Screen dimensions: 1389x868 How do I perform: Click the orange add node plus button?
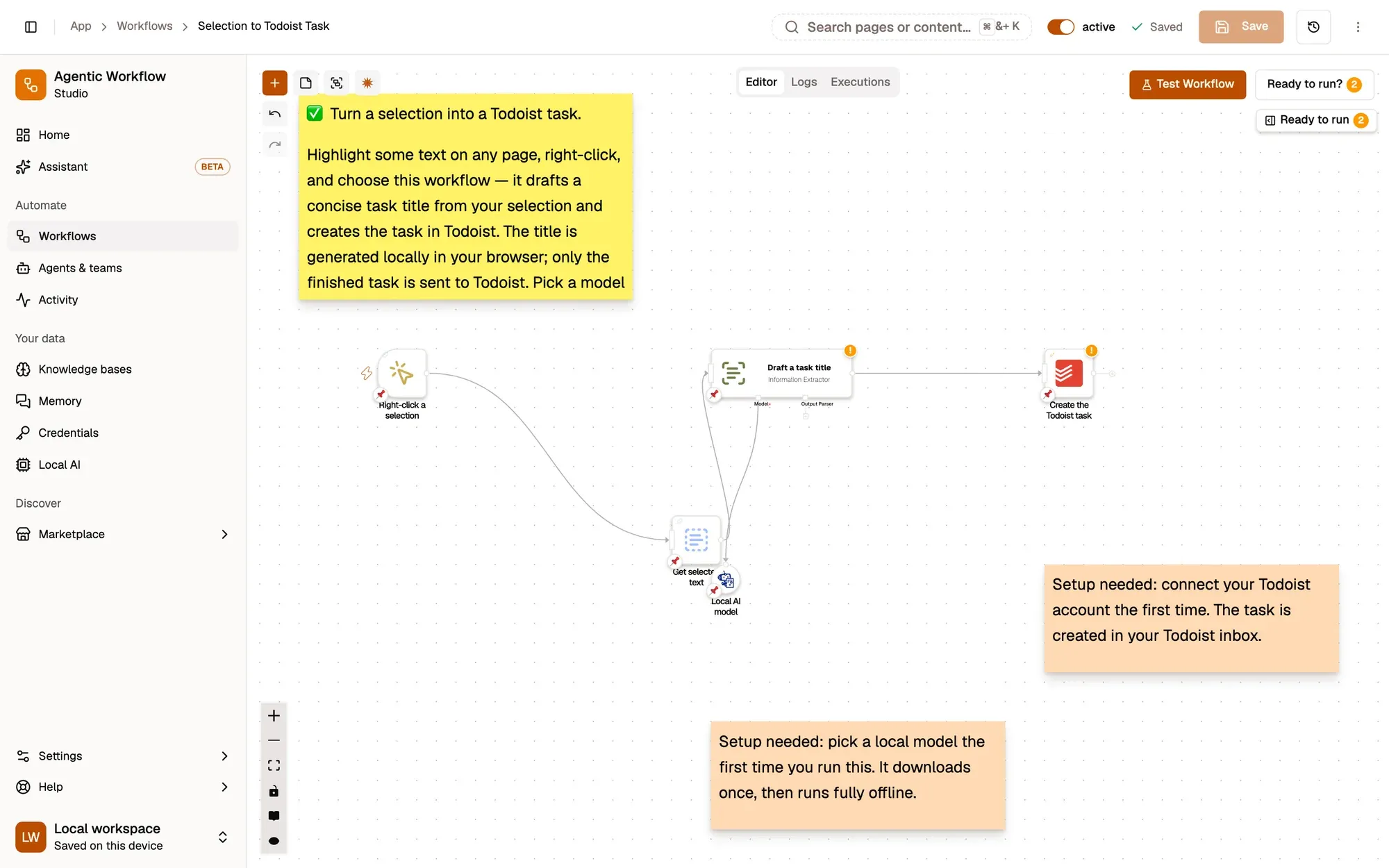tap(274, 83)
